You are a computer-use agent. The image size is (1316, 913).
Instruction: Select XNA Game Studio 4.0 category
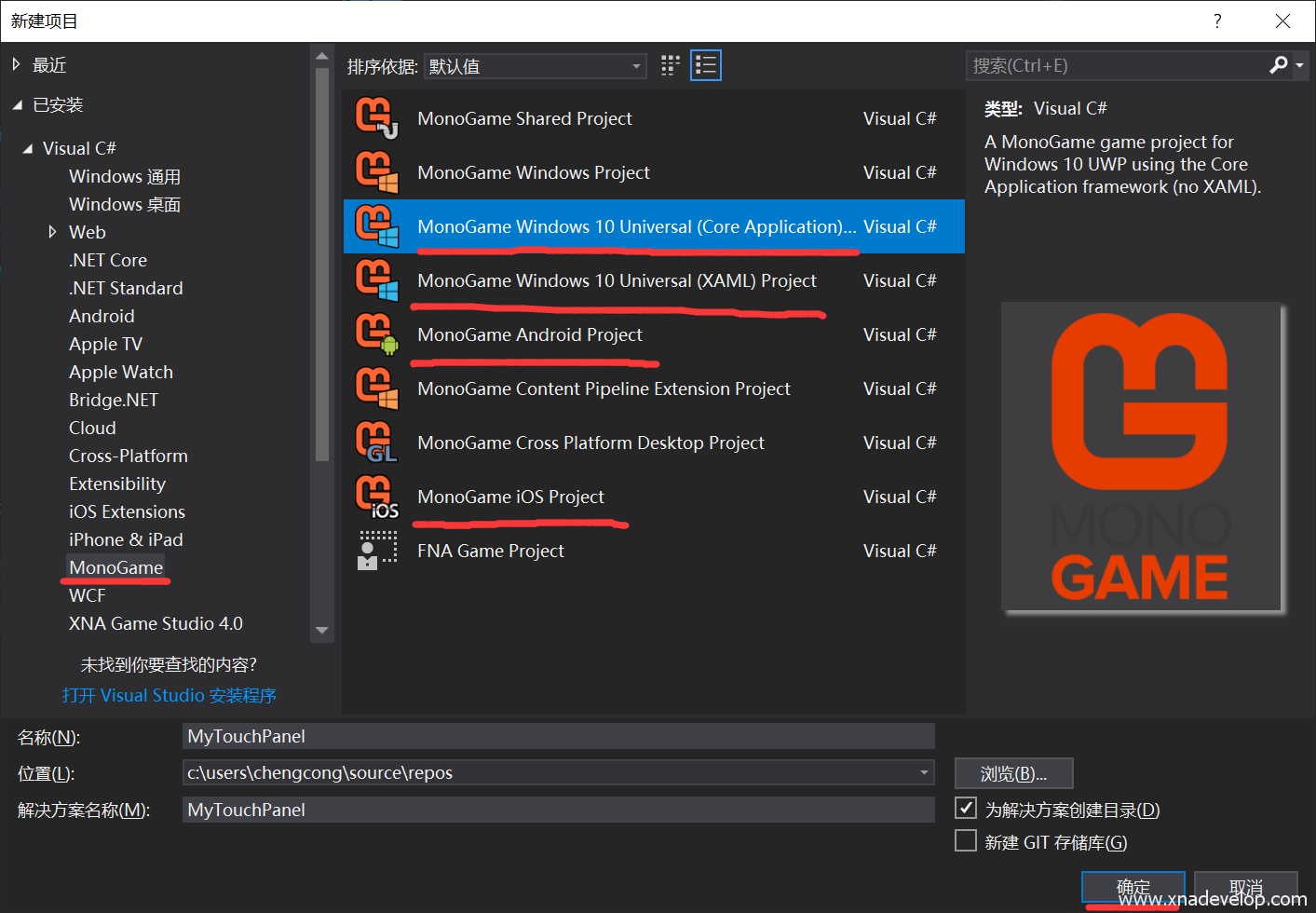pos(156,623)
